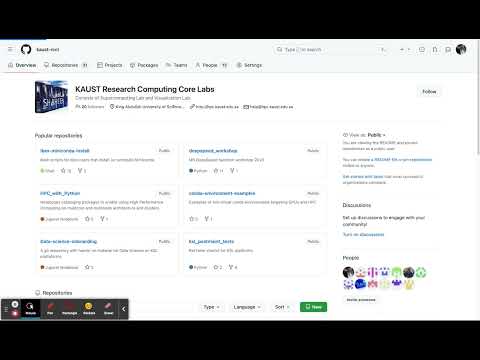Open the create new plus menu
Screen dimensions: 480x360
[x=405, y=50]
